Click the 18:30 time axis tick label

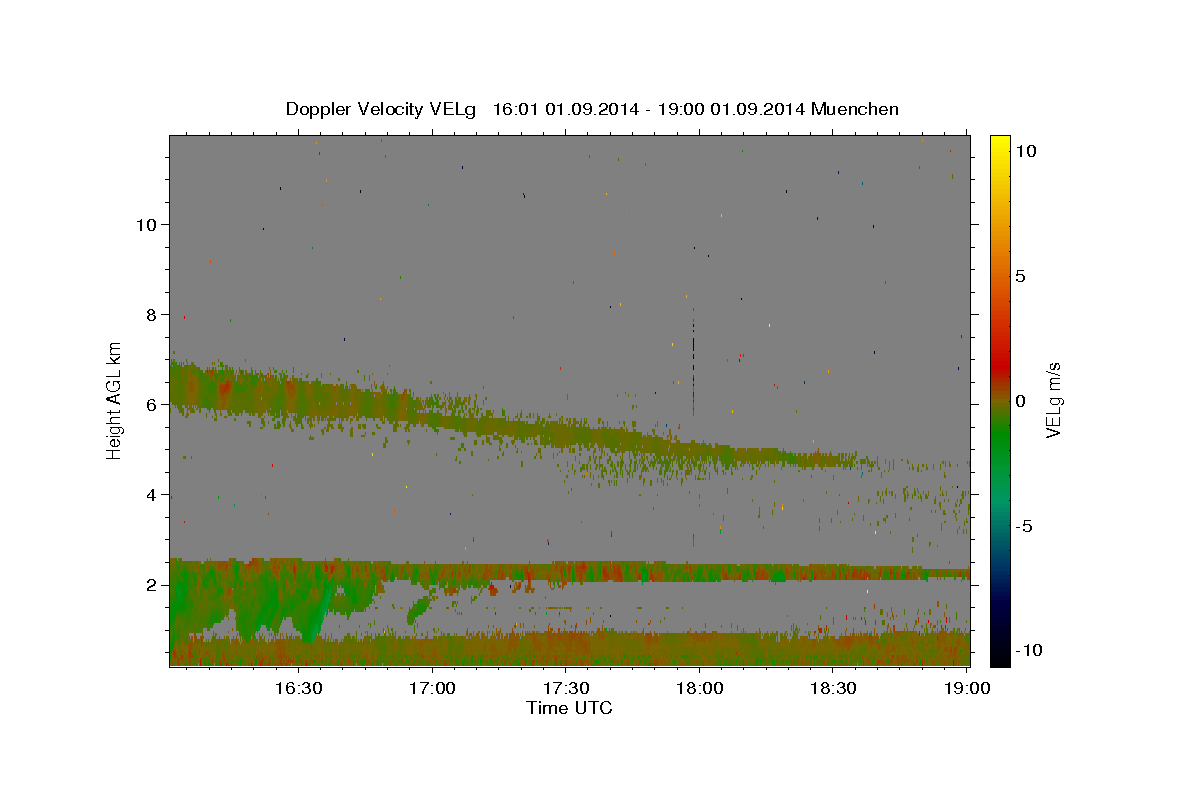pos(832,689)
